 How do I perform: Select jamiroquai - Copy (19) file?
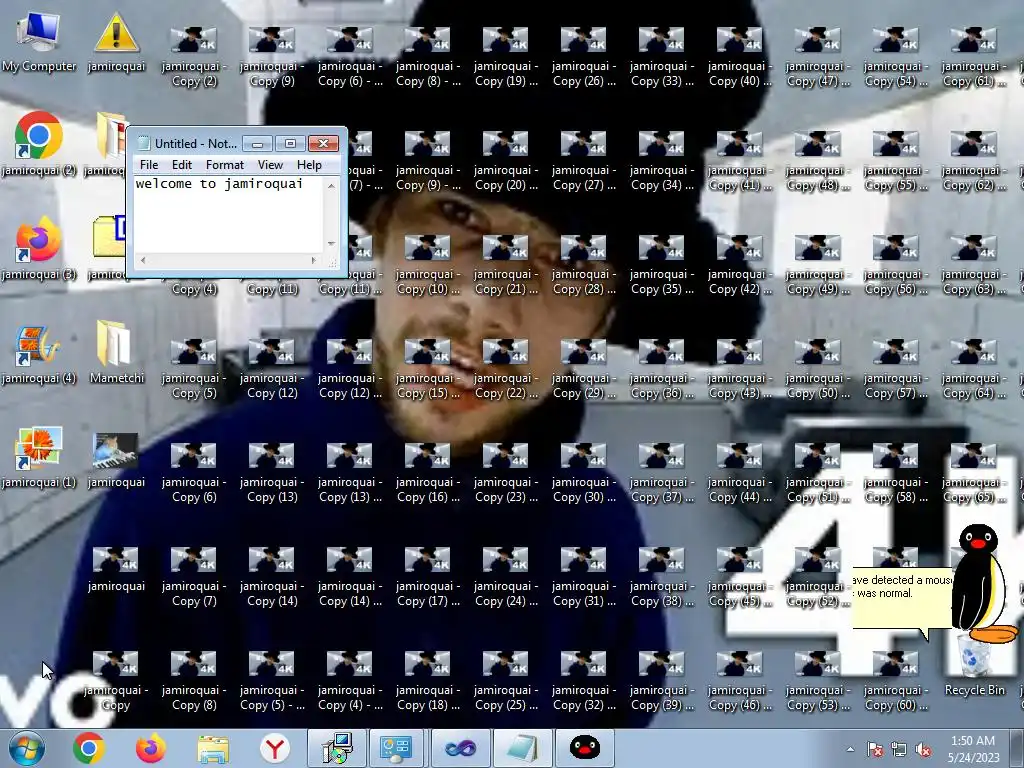[506, 57]
